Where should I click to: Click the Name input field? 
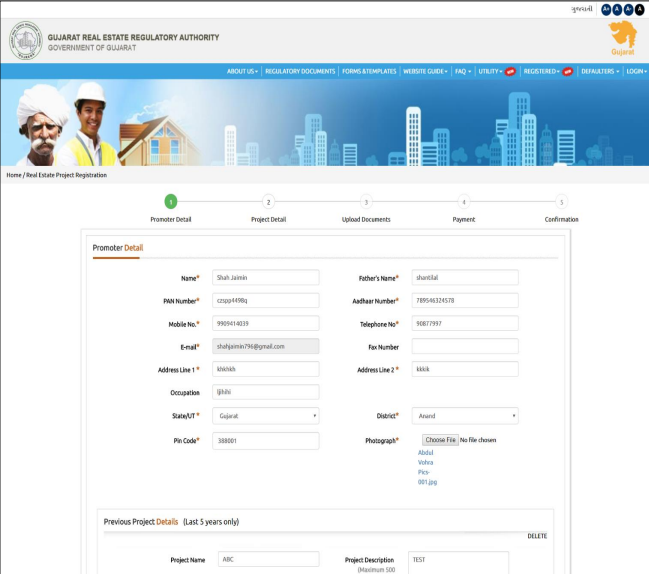(x=266, y=278)
